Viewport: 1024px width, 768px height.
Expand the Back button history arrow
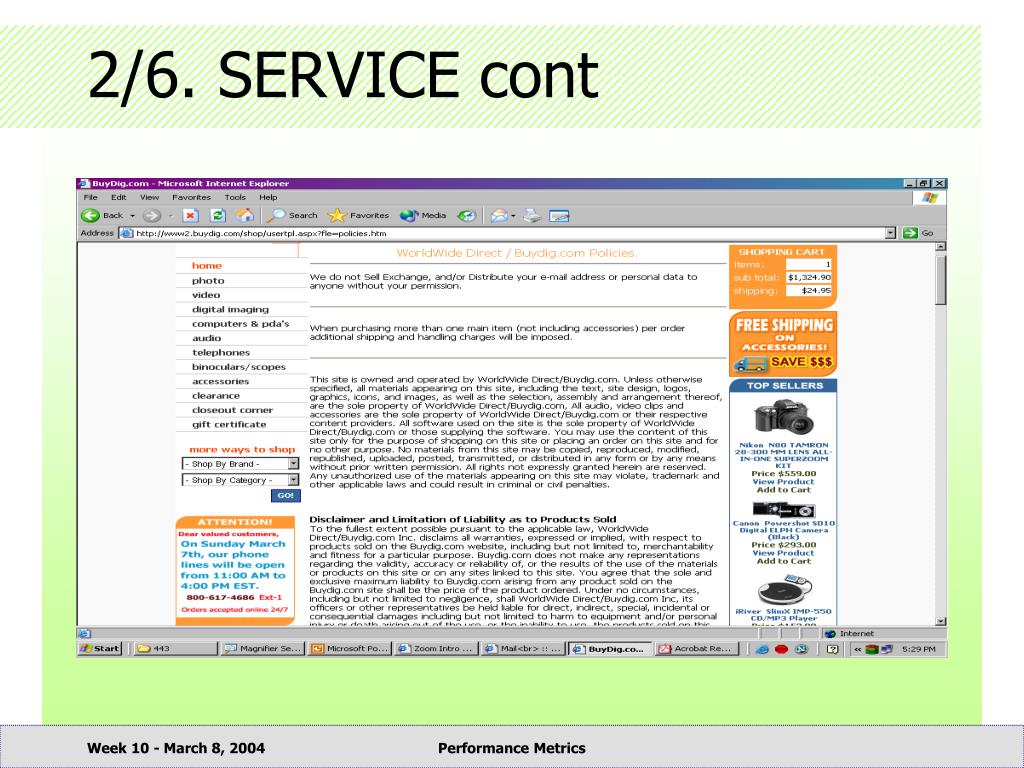pos(133,216)
